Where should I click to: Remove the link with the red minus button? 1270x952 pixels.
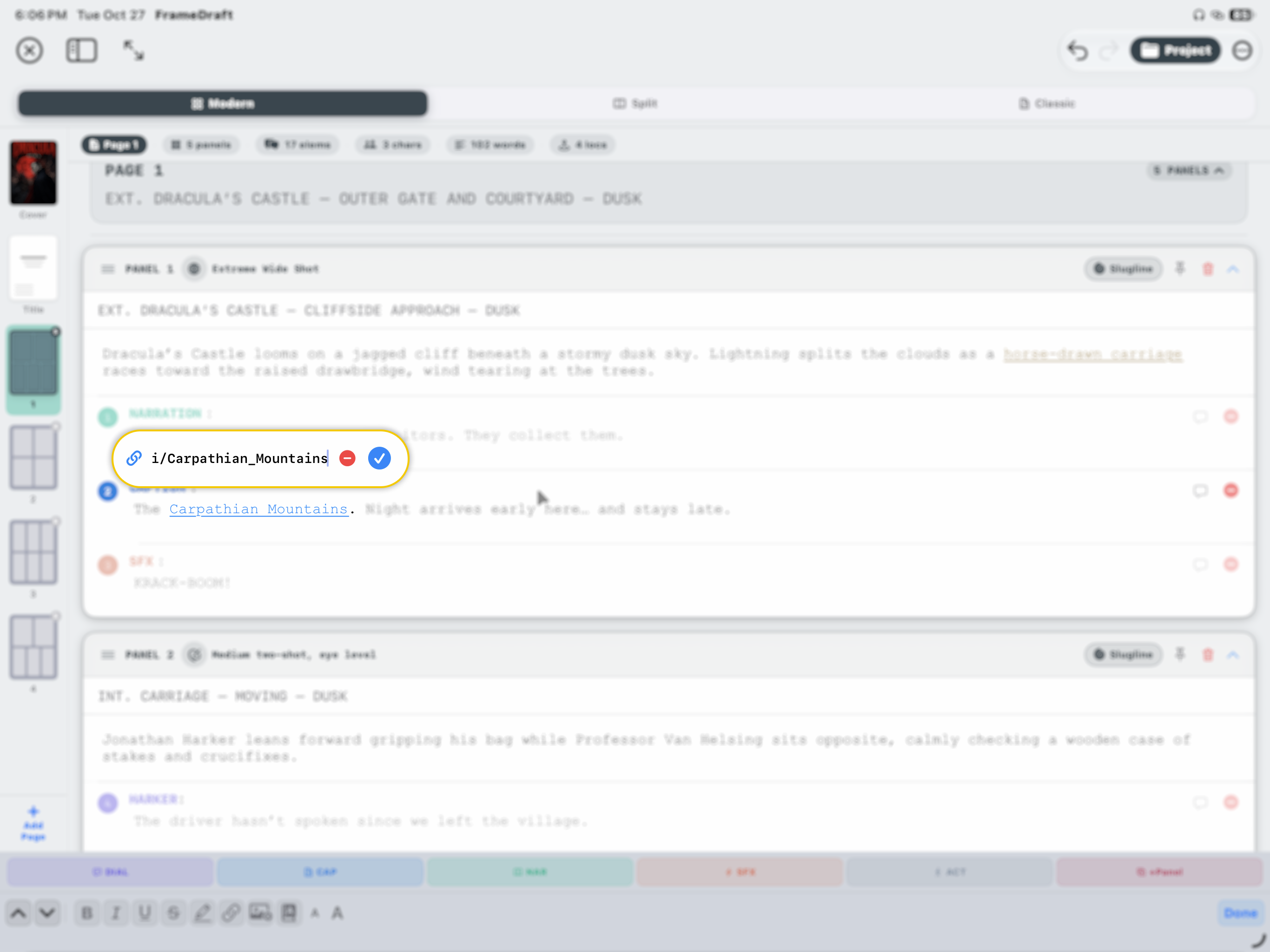(x=347, y=458)
